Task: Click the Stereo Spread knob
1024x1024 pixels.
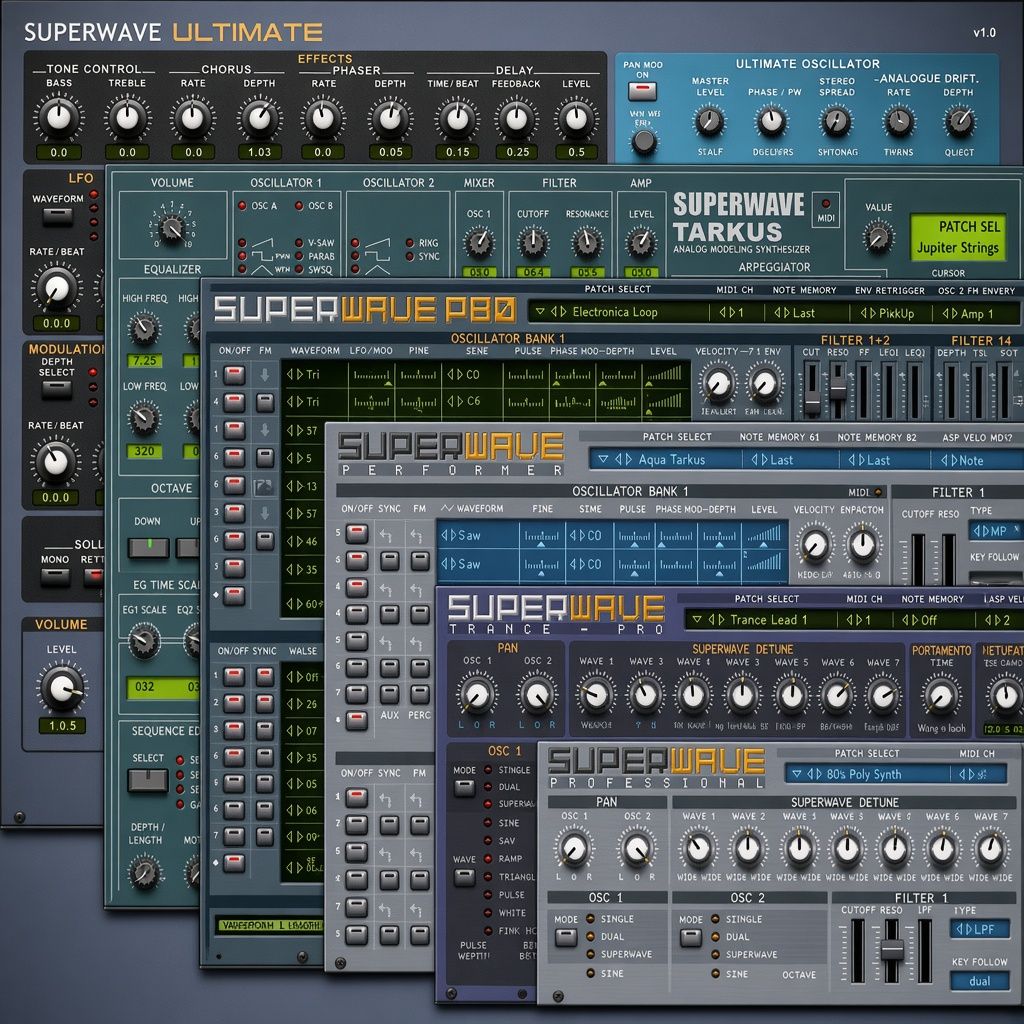Action: 836,121
